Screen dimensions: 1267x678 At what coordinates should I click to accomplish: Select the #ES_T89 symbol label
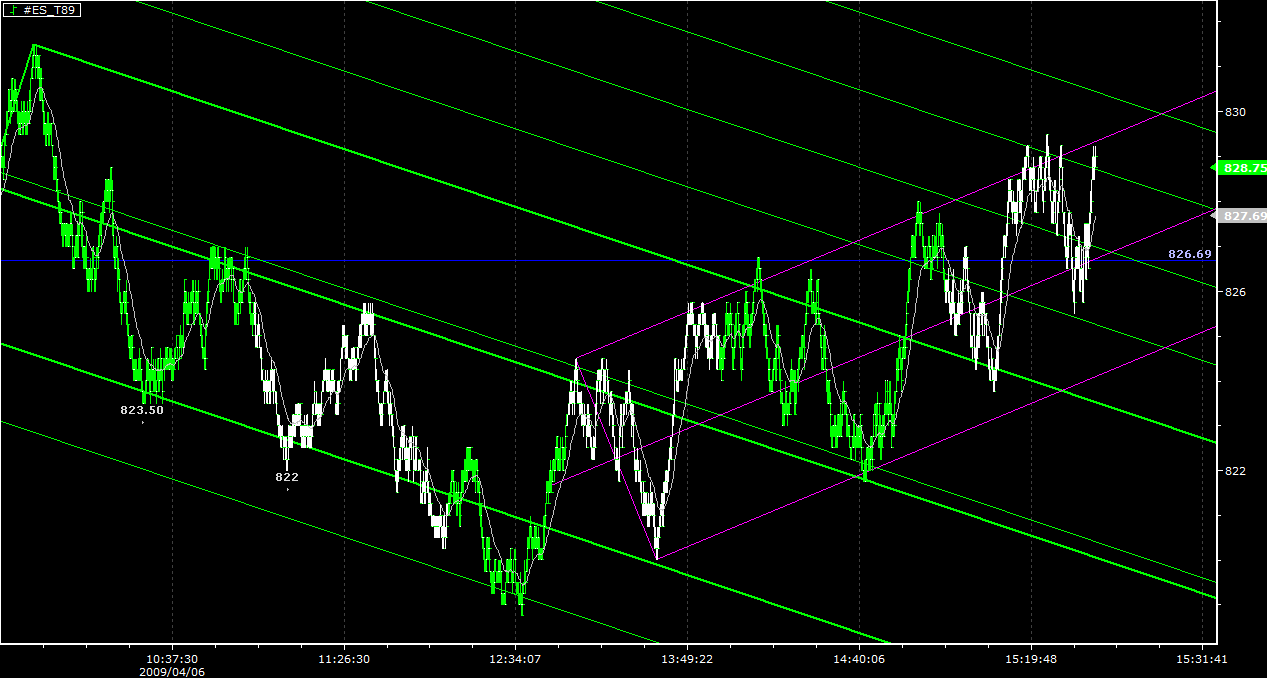(x=51, y=11)
